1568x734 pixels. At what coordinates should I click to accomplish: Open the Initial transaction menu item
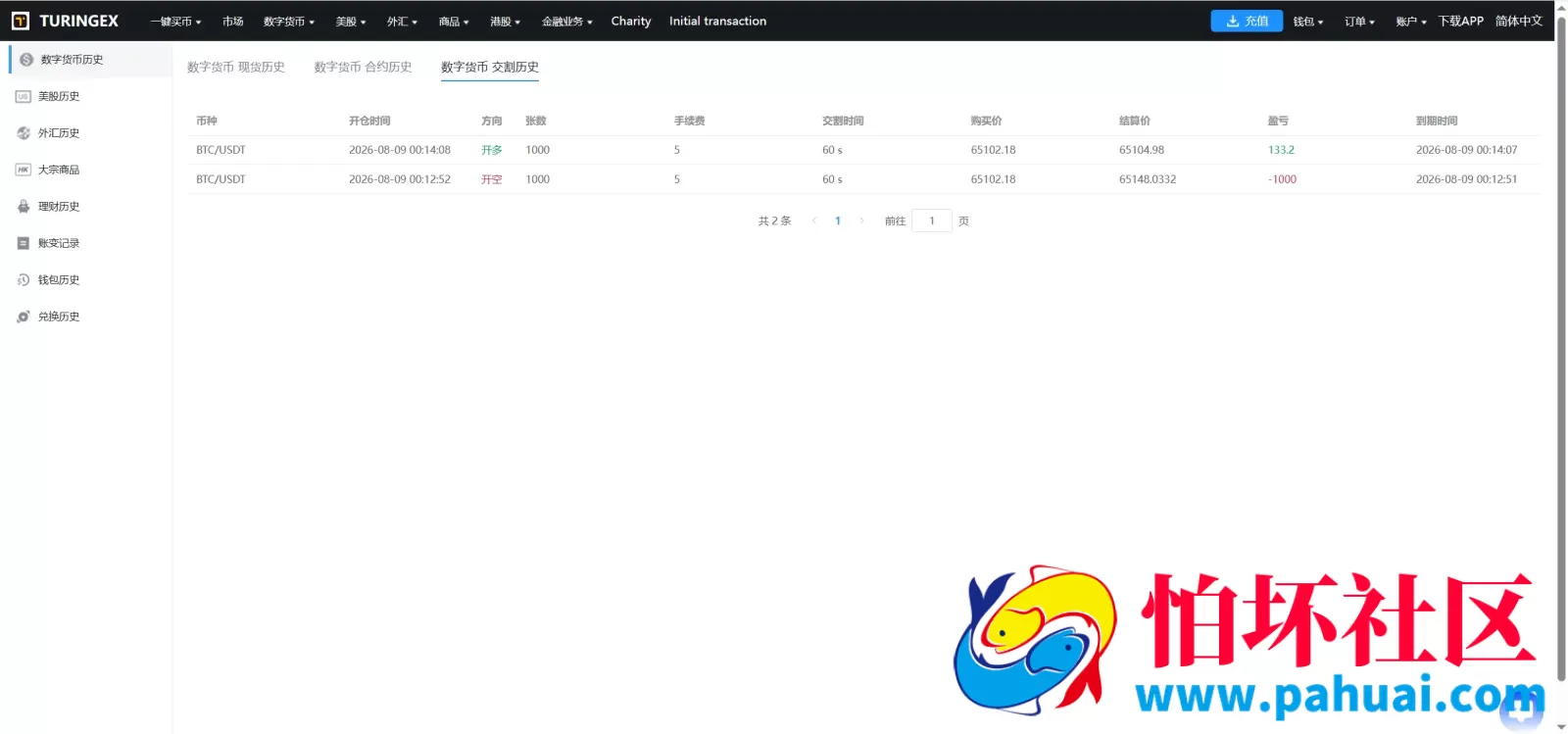click(718, 22)
